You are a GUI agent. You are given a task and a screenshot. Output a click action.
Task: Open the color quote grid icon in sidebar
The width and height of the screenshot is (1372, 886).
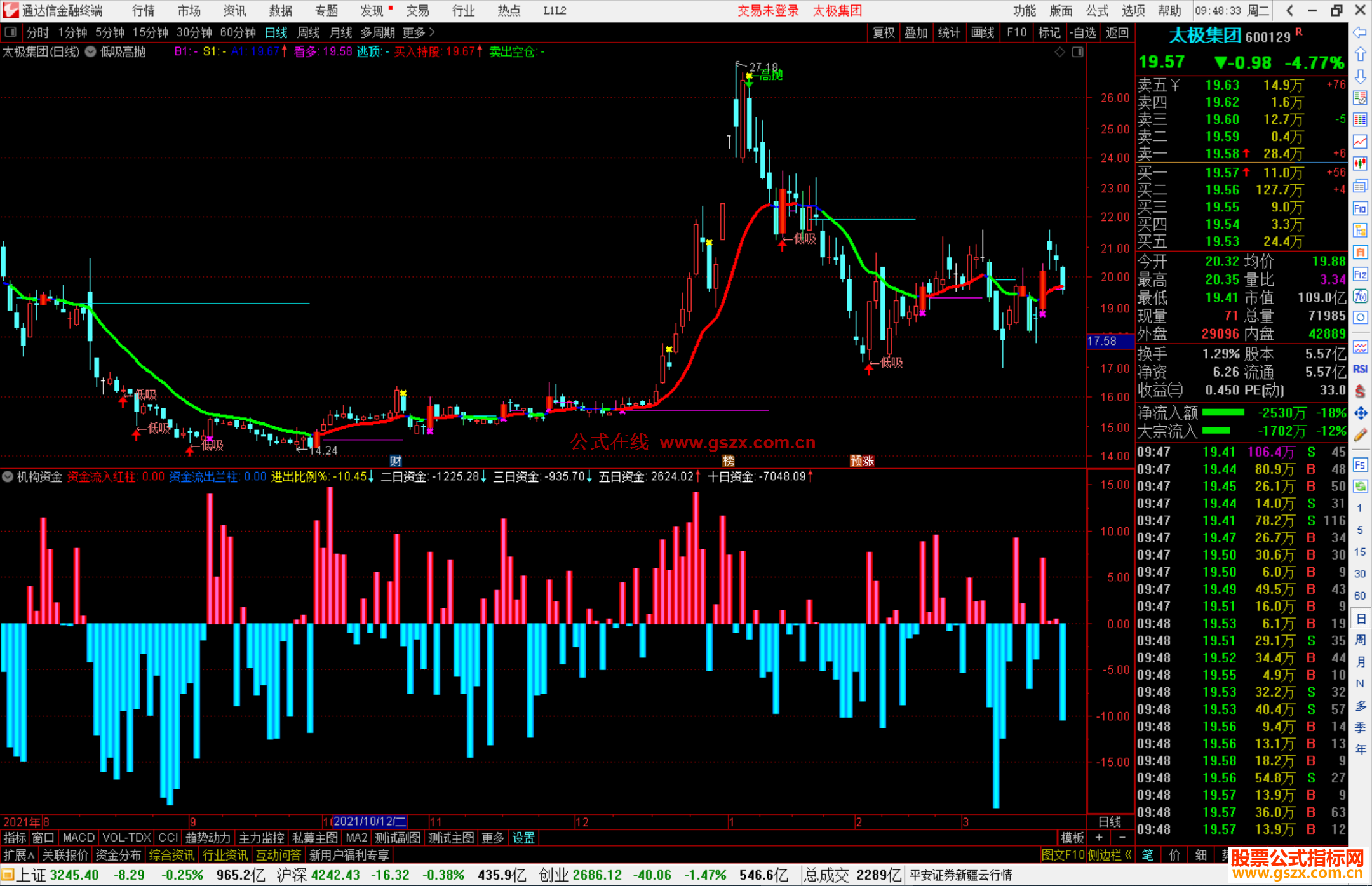click(x=1360, y=120)
